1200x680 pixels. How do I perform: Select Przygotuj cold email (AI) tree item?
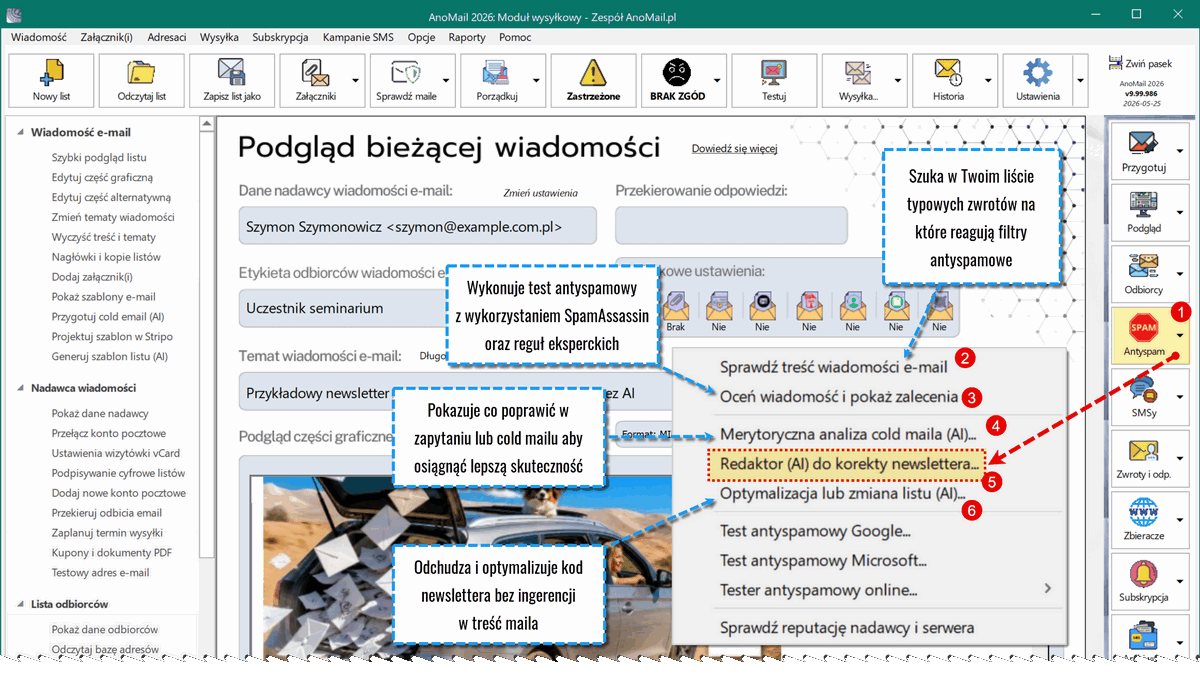click(108, 317)
